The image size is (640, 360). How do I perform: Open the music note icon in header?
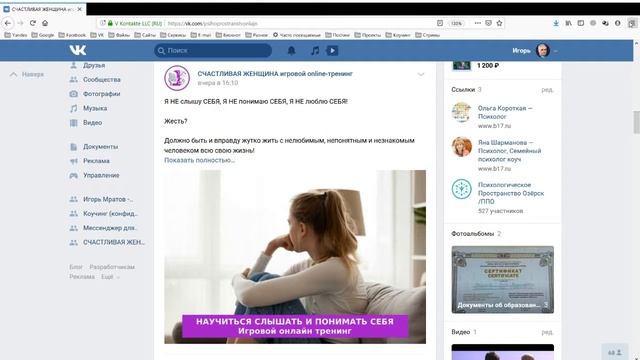[x=315, y=51]
